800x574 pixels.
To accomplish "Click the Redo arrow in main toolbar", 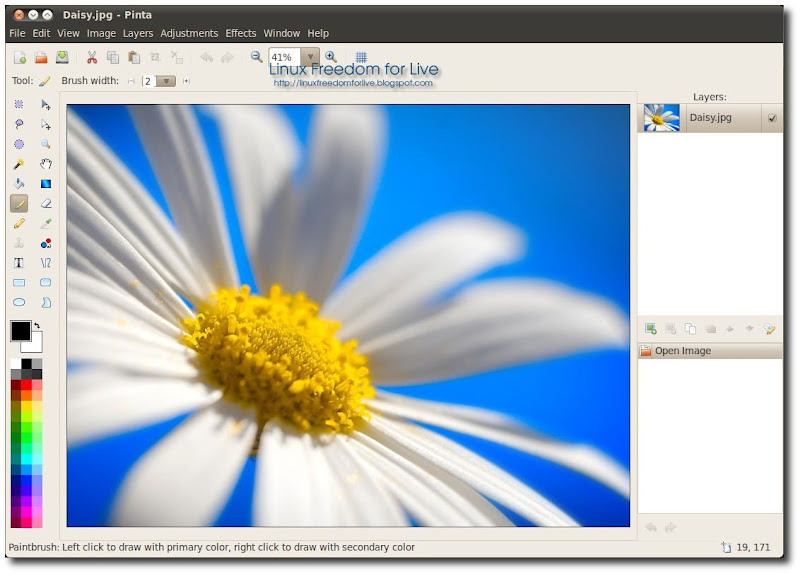I will 227,57.
